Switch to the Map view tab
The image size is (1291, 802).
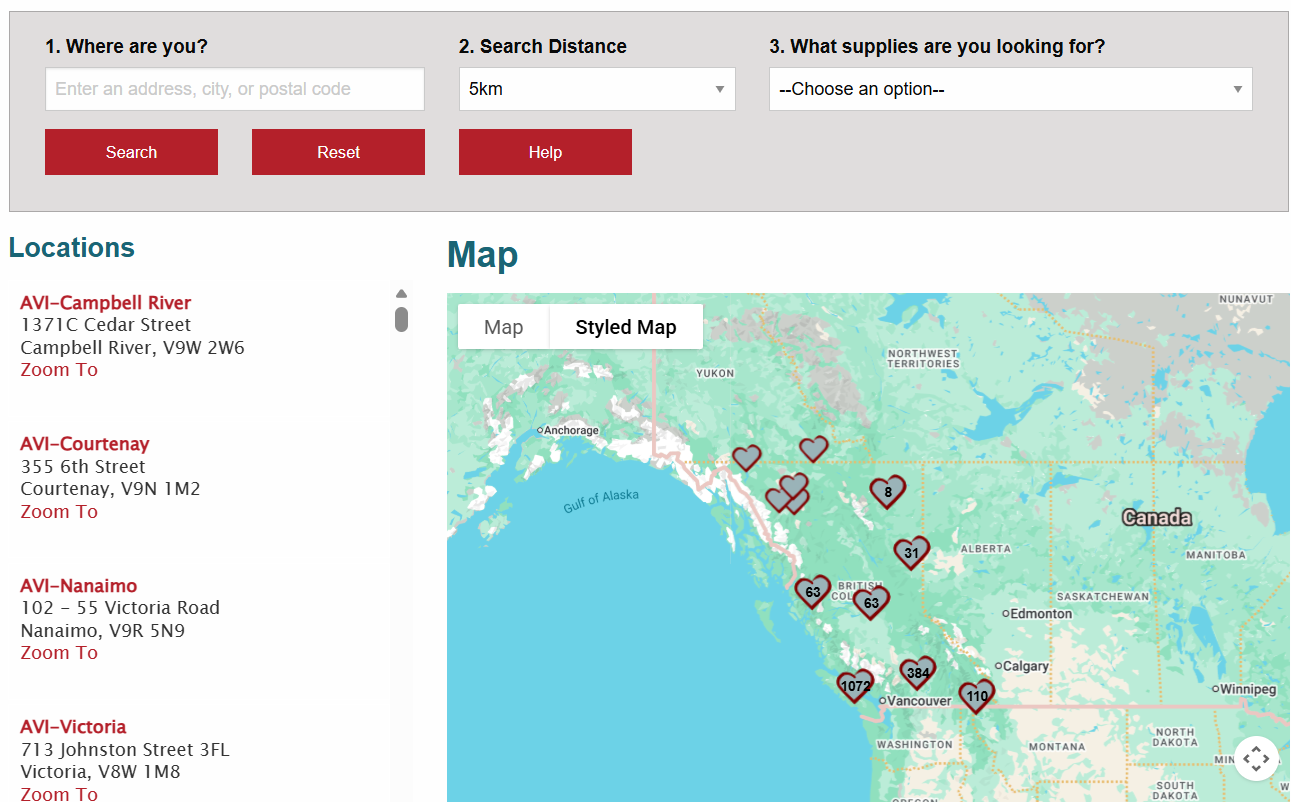point(503,327)
